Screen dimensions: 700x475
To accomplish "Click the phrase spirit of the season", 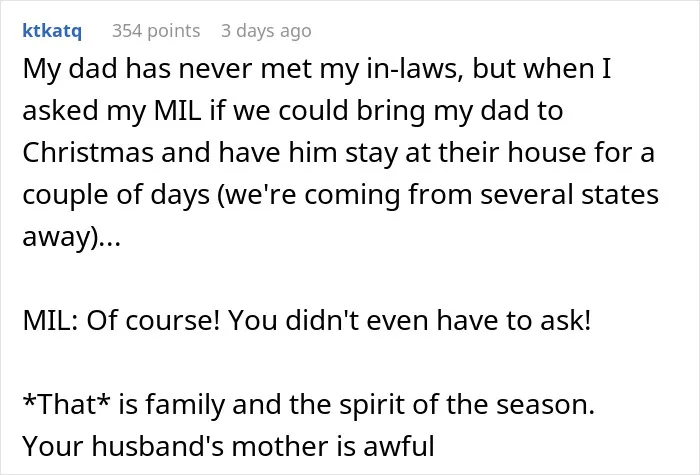I will point(467,404).
